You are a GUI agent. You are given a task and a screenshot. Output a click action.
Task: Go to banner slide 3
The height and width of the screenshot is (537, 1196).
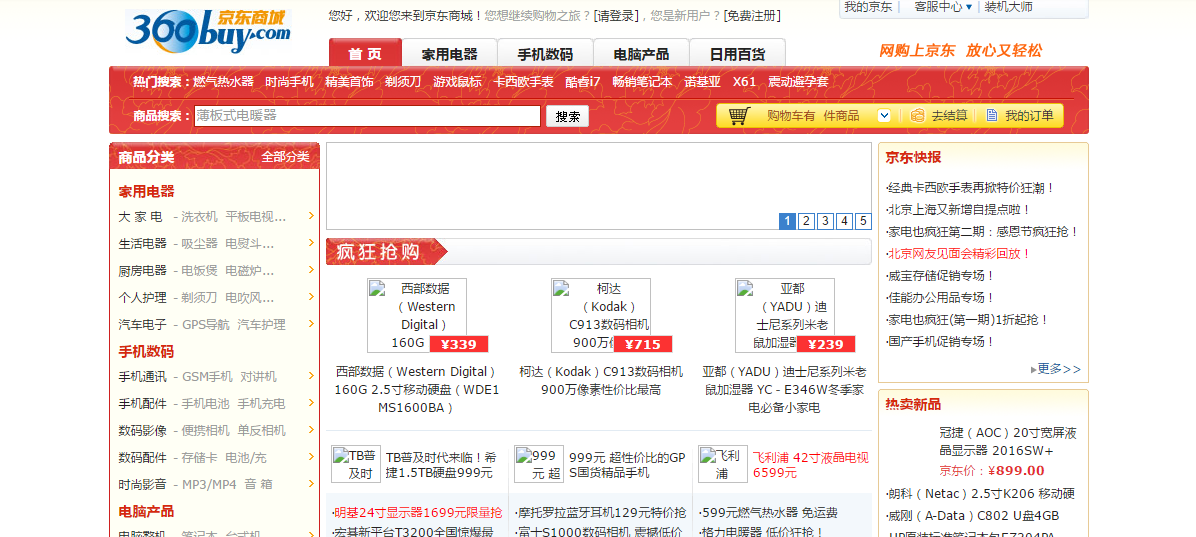click(x=825, y=221)
